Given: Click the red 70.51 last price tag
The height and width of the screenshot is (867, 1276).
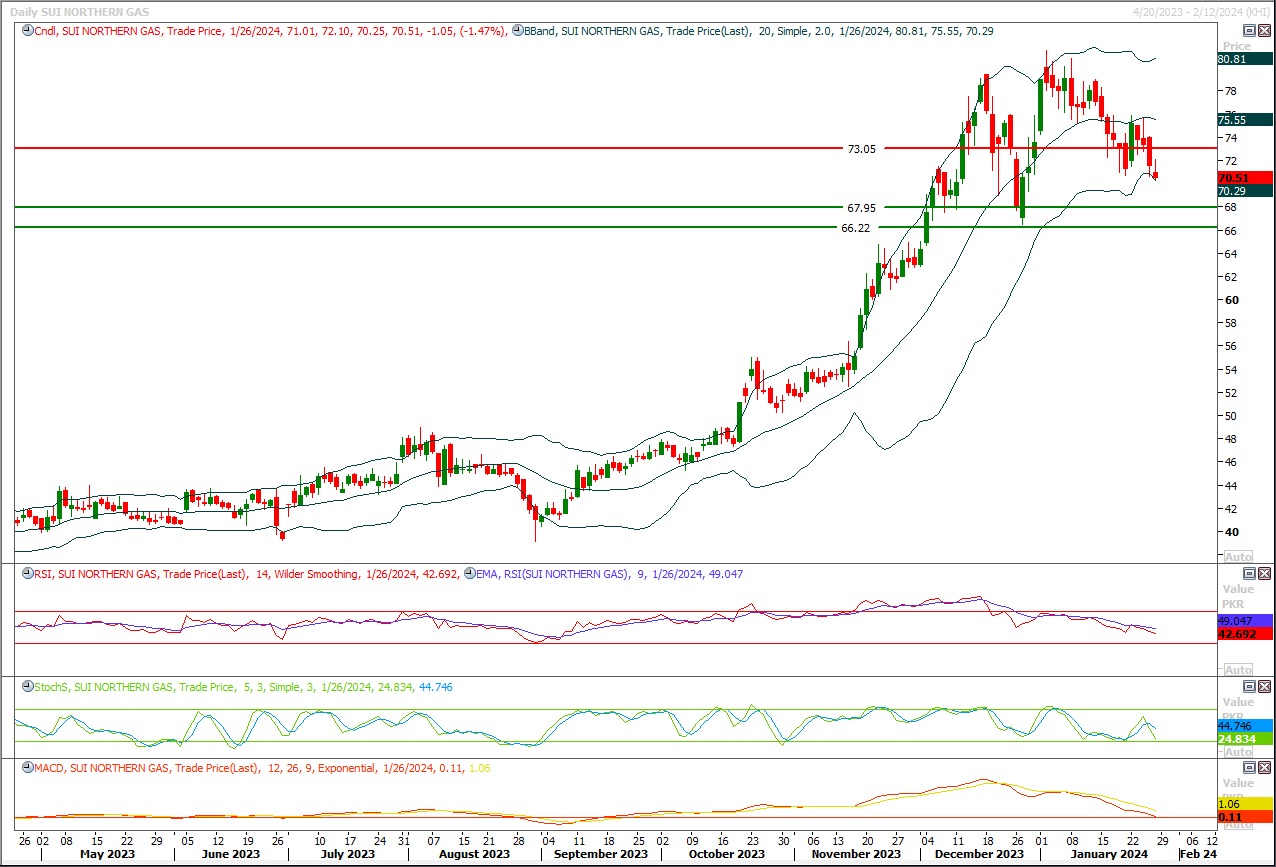Looking at the screenshot, I should 1231,178.
